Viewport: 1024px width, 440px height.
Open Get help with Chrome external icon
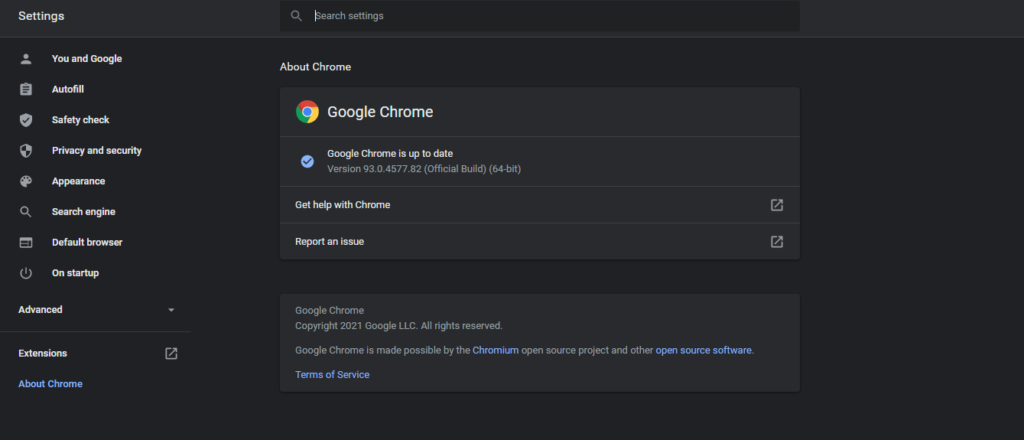pos(776,205)
